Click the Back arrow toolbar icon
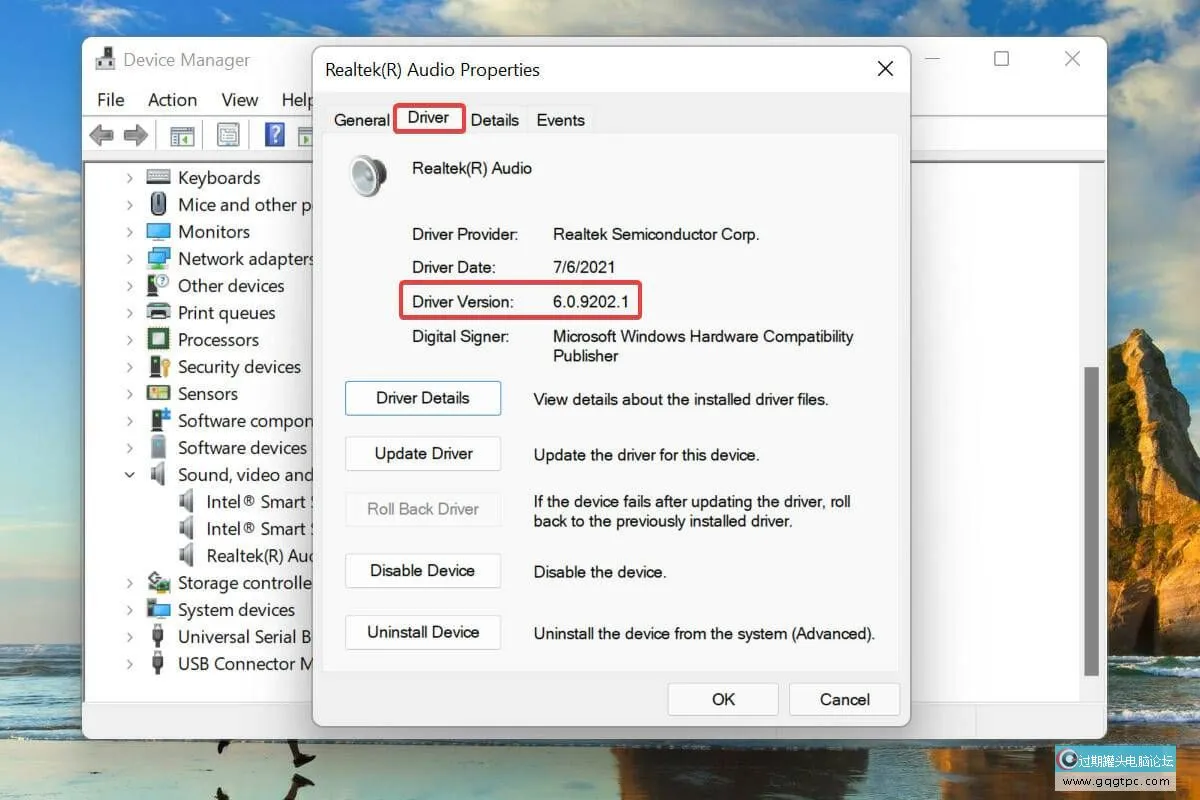1200x800 pixels. 101,135
